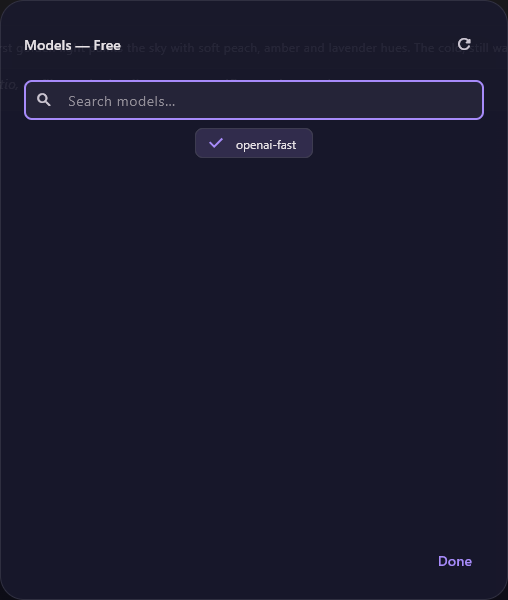508x600 pixels.
Task: Toggle the openai-fast model selection
Action: (x=254, y=143)
